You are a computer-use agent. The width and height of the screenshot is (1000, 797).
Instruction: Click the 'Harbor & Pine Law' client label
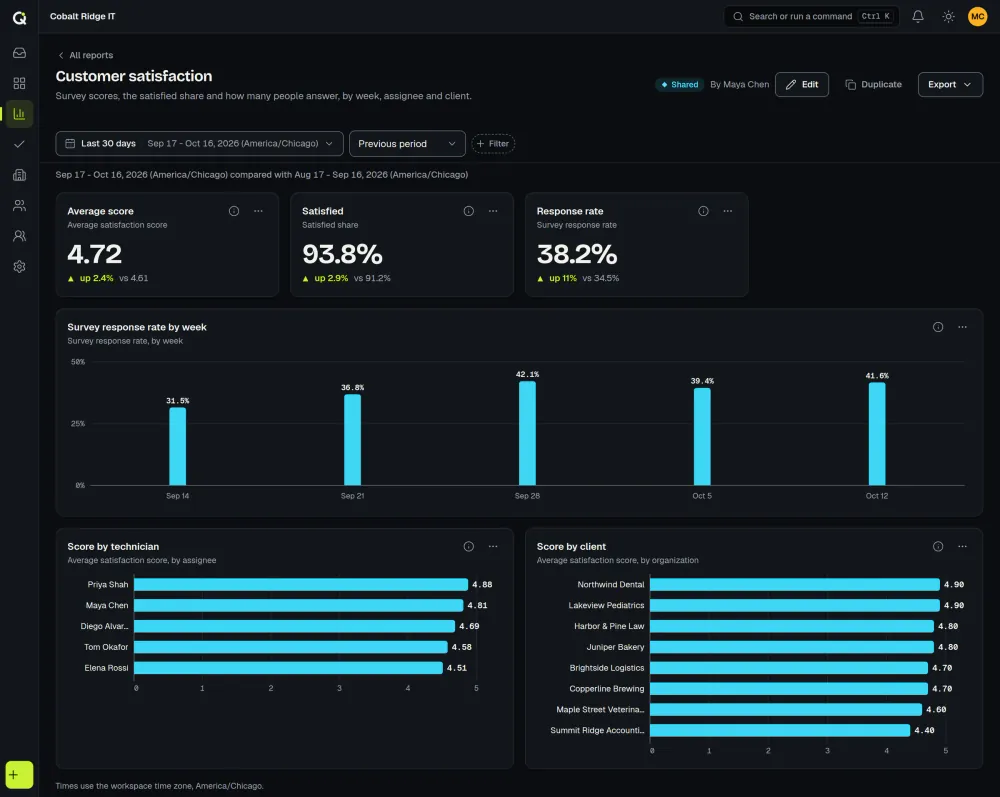pos(609,626)
